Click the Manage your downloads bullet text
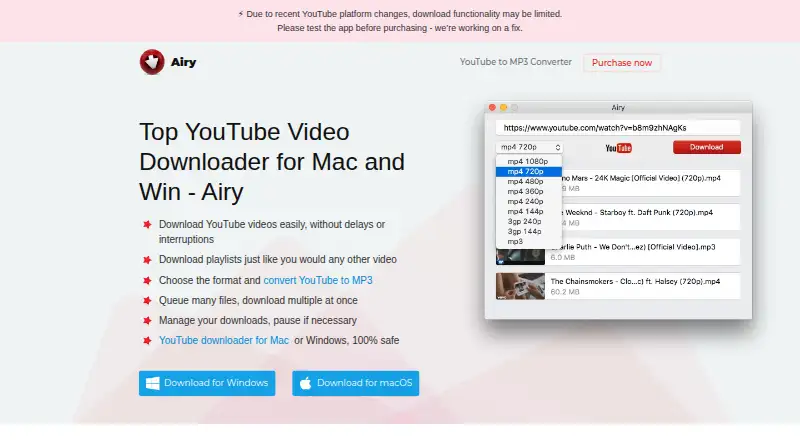 [258, 320]
